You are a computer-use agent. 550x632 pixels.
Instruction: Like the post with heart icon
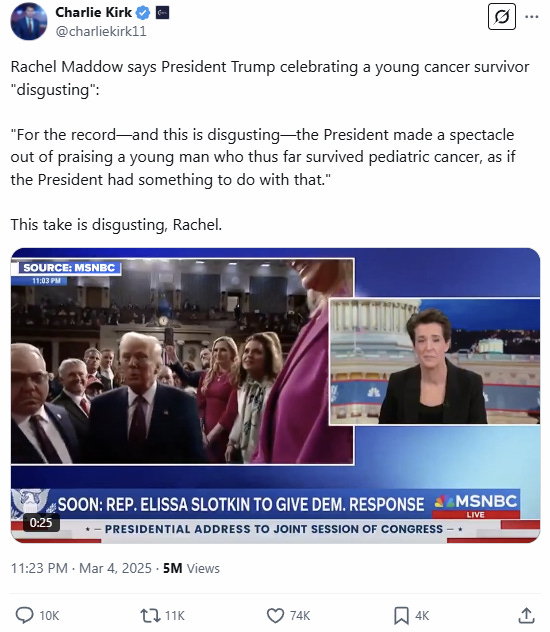(276, 615)
